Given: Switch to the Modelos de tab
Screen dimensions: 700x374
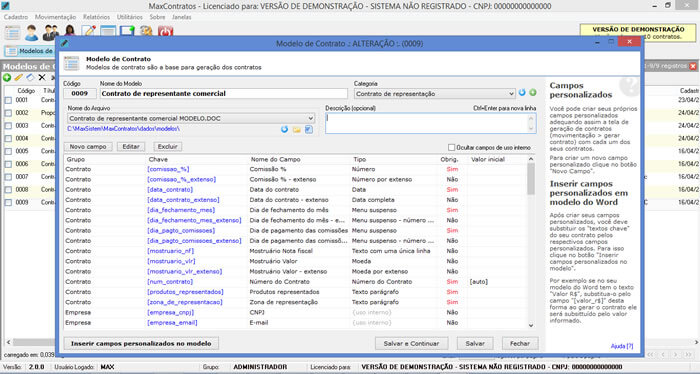Looking at the screenshot, I should click(x=29, y=51).
